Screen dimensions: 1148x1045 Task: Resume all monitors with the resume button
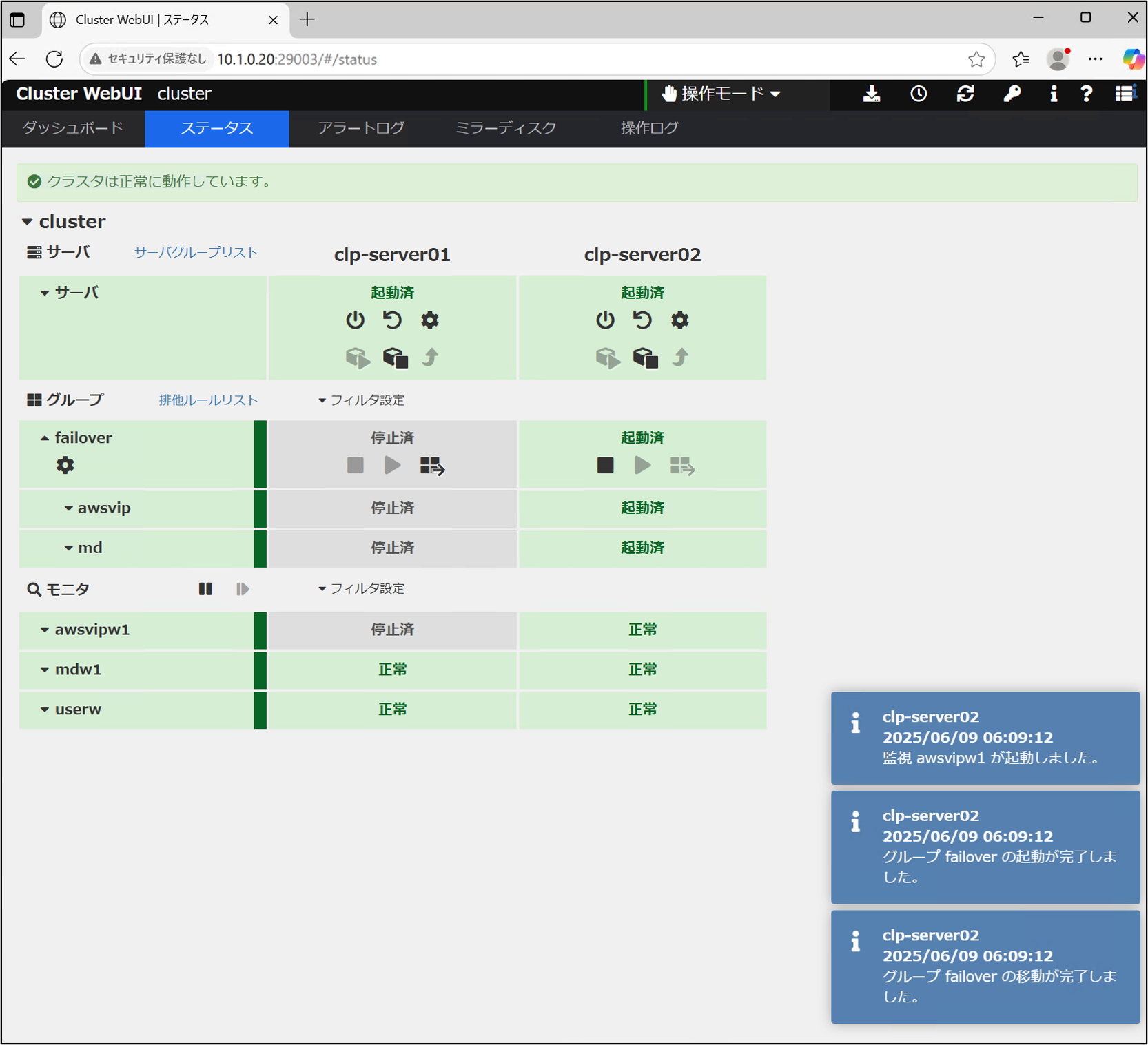[243, 589]
